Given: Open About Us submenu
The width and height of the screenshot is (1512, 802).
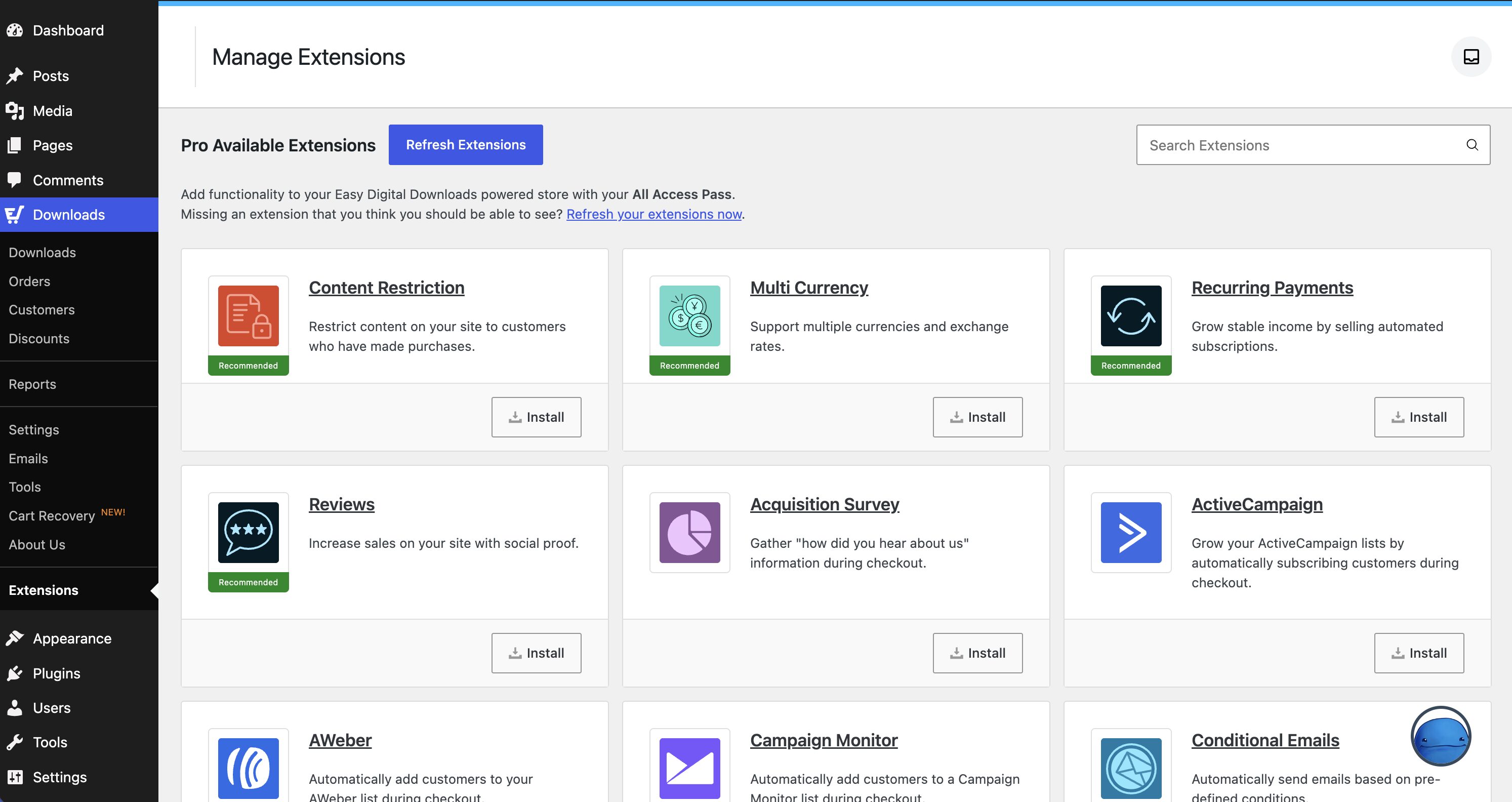Looking at the screenshot, I should point(37,544).
